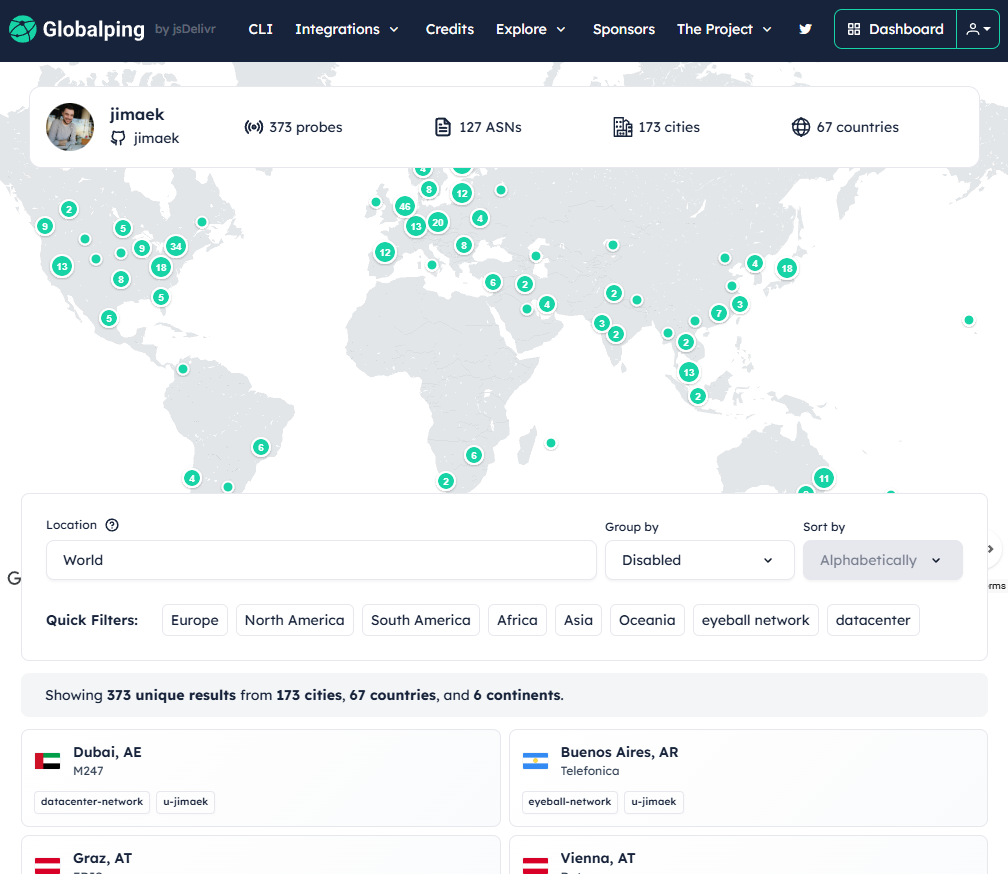Apply the Europe quick filter
The width and height of the screenshot is (1008, 874).
pyautogui.click(x=195, y=620)
